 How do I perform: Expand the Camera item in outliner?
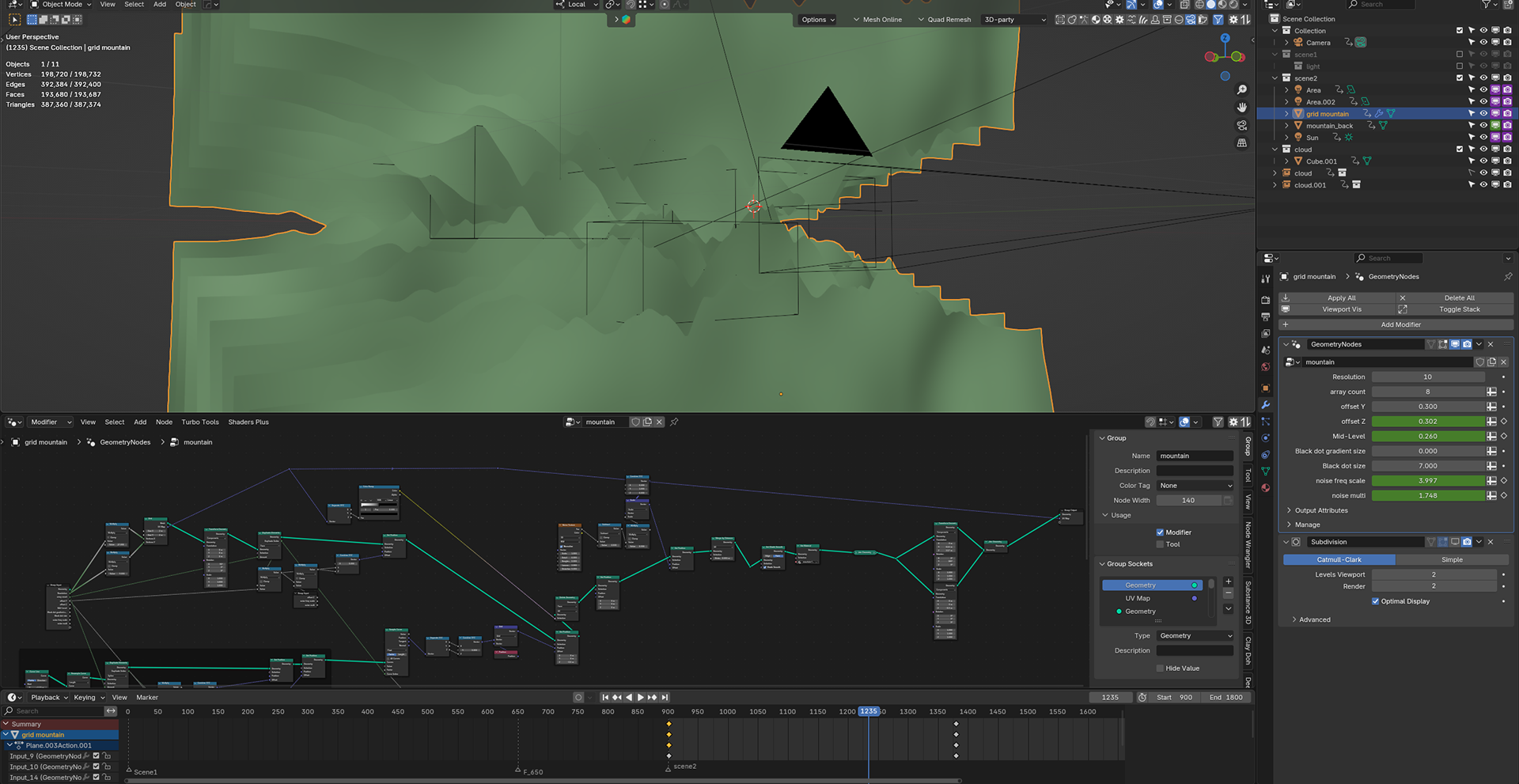[x=1286, y=43]
